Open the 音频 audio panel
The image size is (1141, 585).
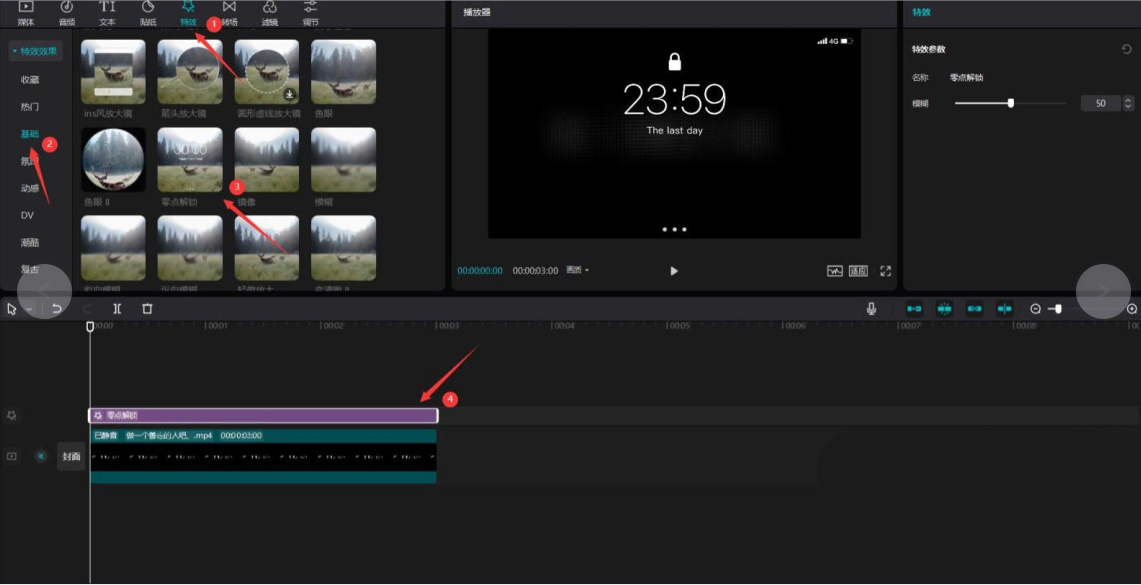67,13
